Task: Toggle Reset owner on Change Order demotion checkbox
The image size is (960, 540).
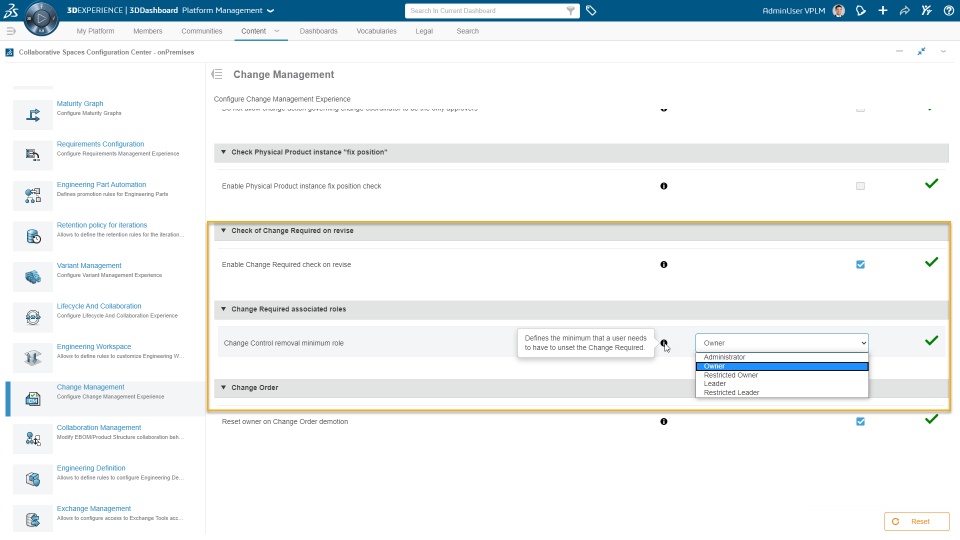Action: click(x=860, y=421)
